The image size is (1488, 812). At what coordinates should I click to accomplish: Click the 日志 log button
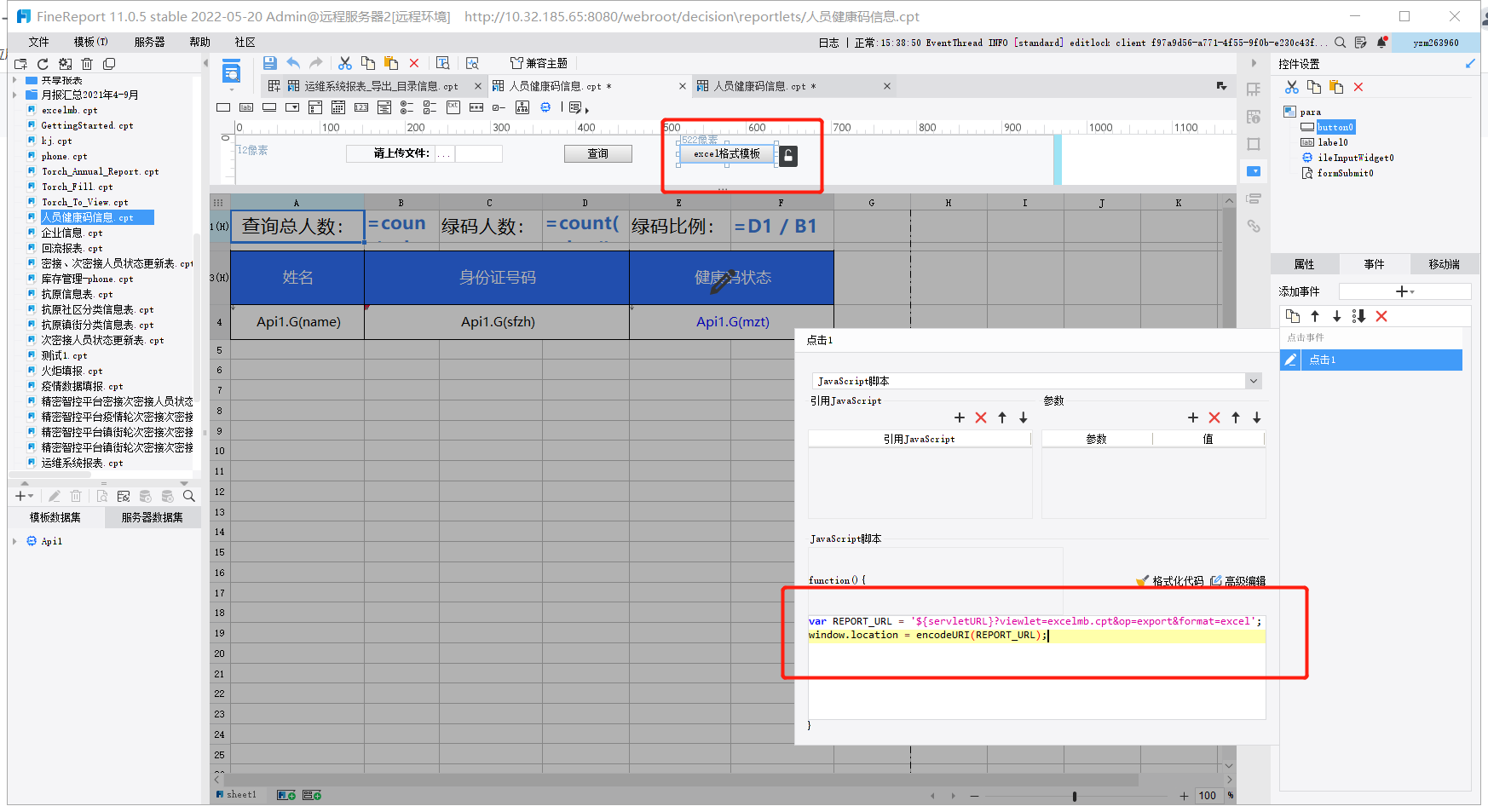828,43
